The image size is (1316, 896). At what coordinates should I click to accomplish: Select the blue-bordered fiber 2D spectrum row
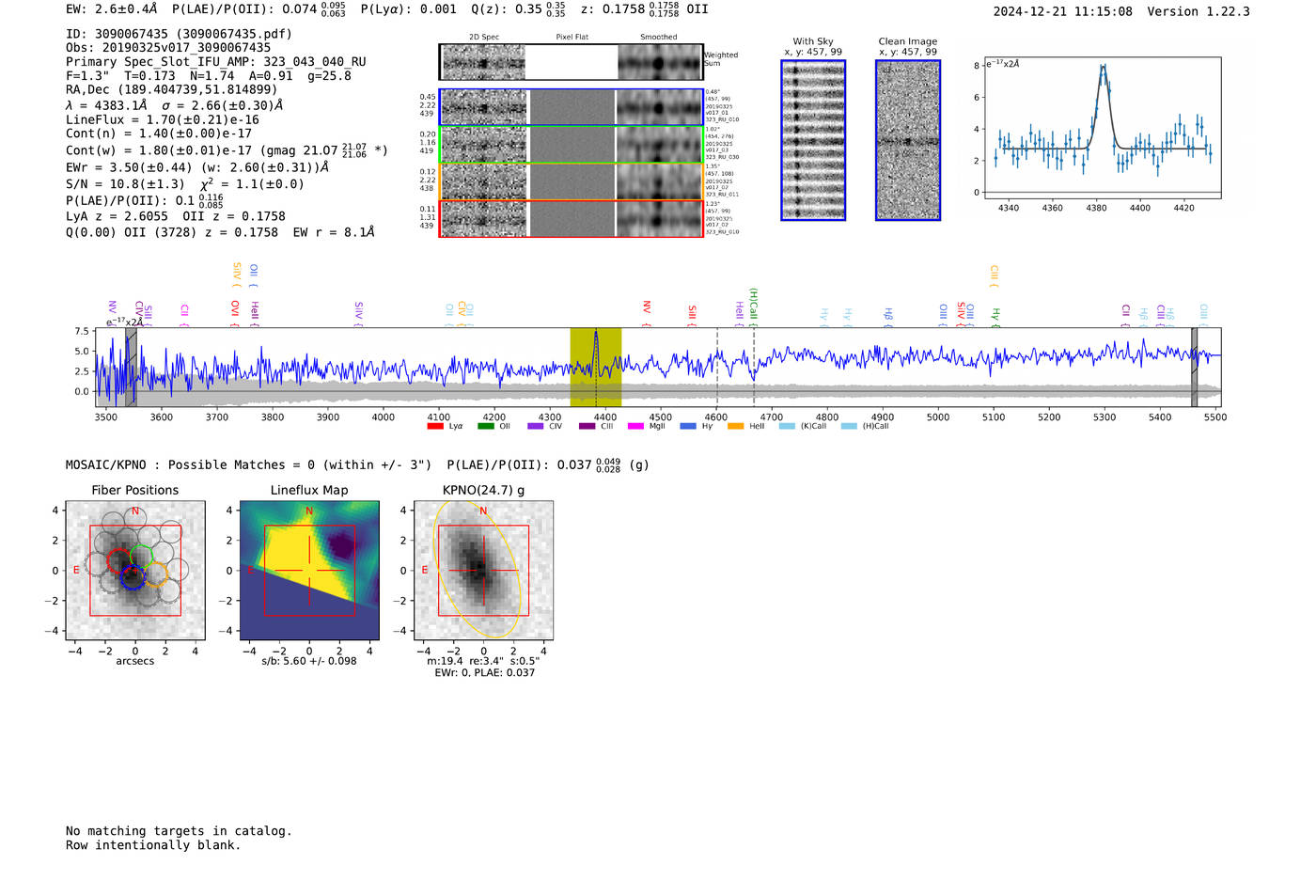click(x=571, y=107)
